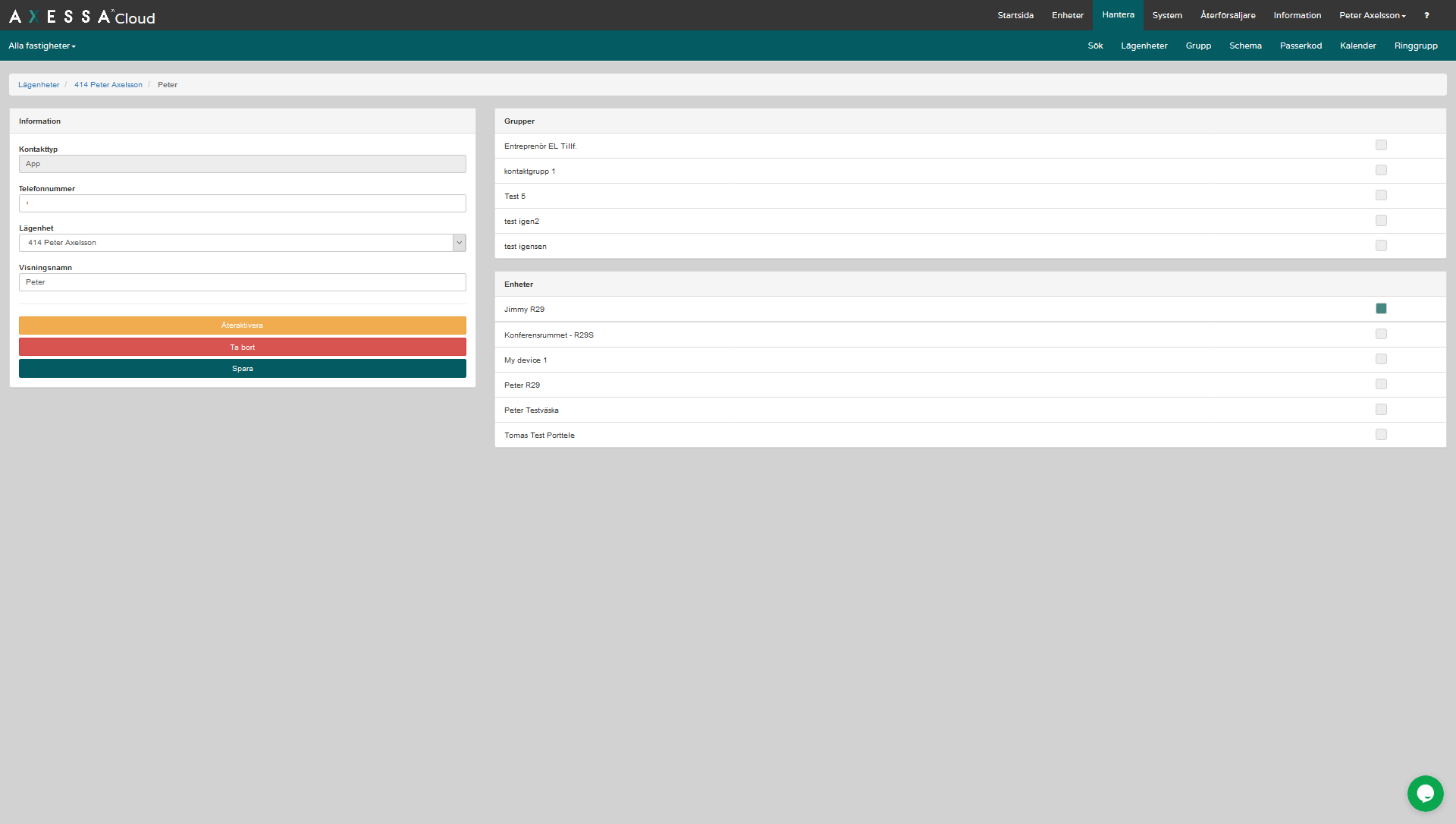Image resolution: width=1456 pixels, height=824 pixels.
Task: Focus the Telefonnummer text field
Action: [243, 203]
